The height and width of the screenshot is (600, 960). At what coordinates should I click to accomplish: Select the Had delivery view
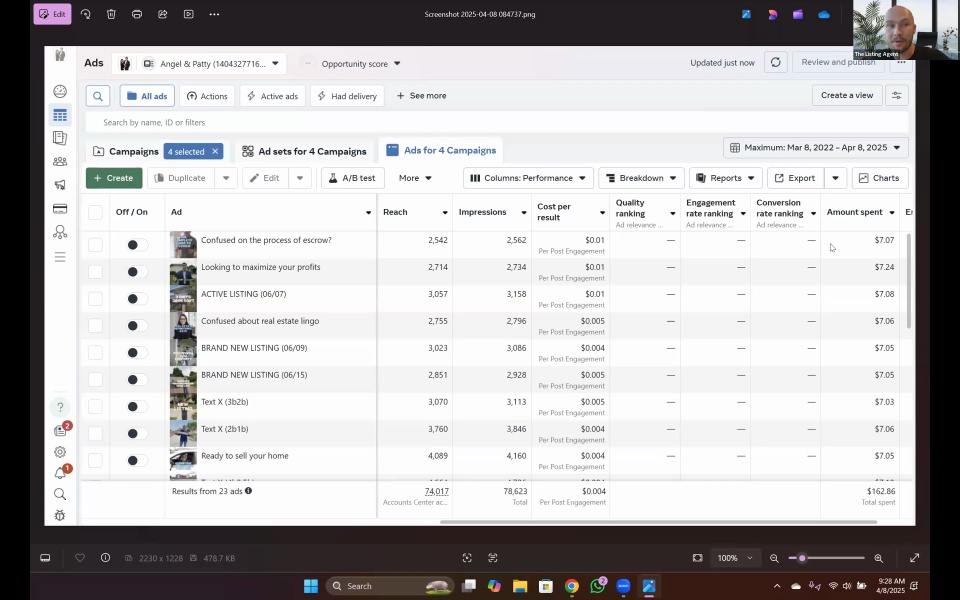tap(347, 96)
